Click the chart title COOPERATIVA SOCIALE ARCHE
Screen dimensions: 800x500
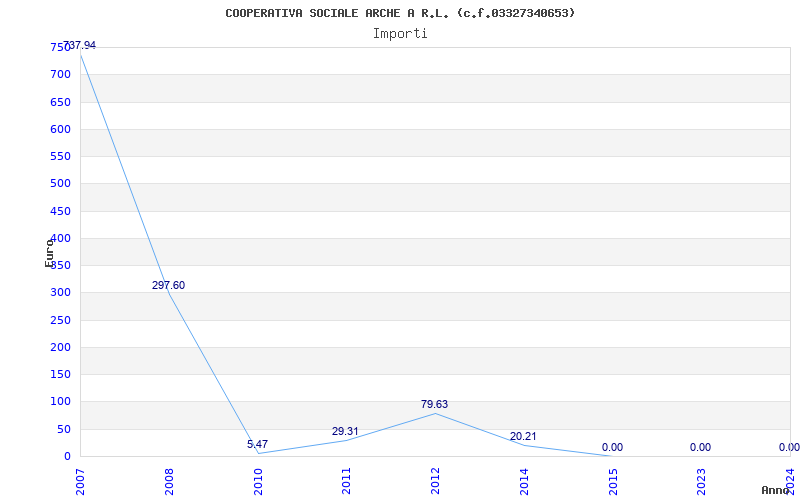[x=400, y=13]
